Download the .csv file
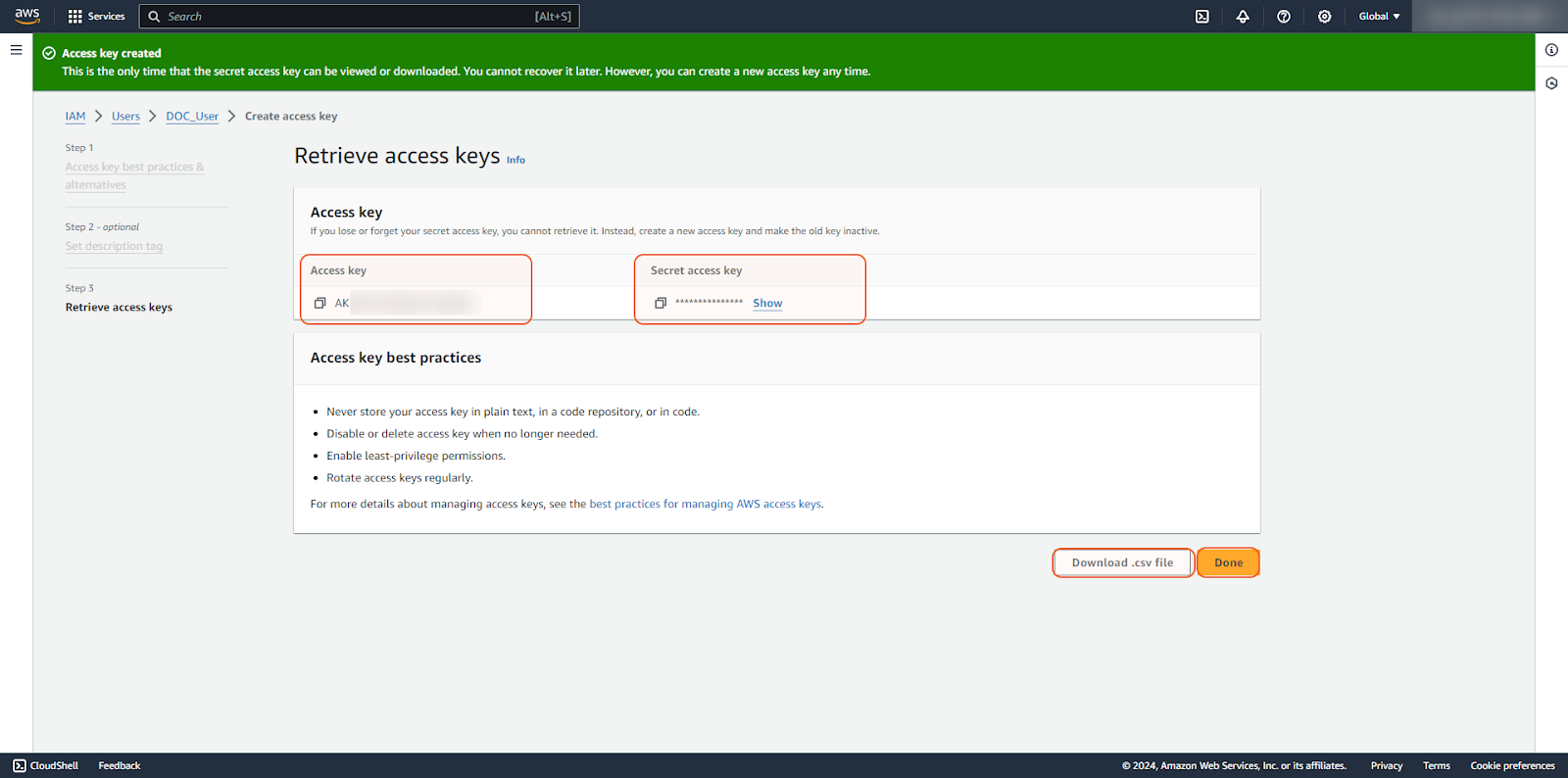This screenshot has height=778, width=1568. pyautogui.click(x=1122, y=563)
